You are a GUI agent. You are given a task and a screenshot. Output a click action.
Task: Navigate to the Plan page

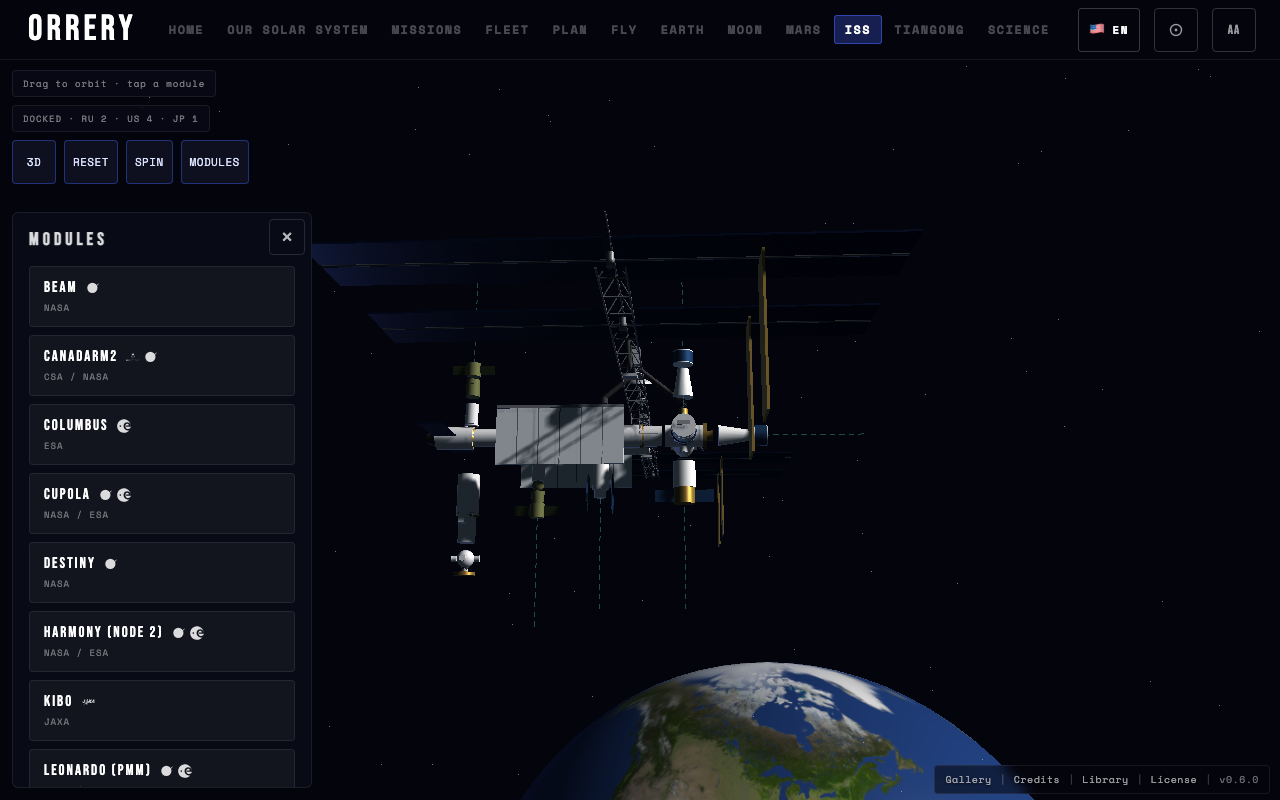pos(570,30)
